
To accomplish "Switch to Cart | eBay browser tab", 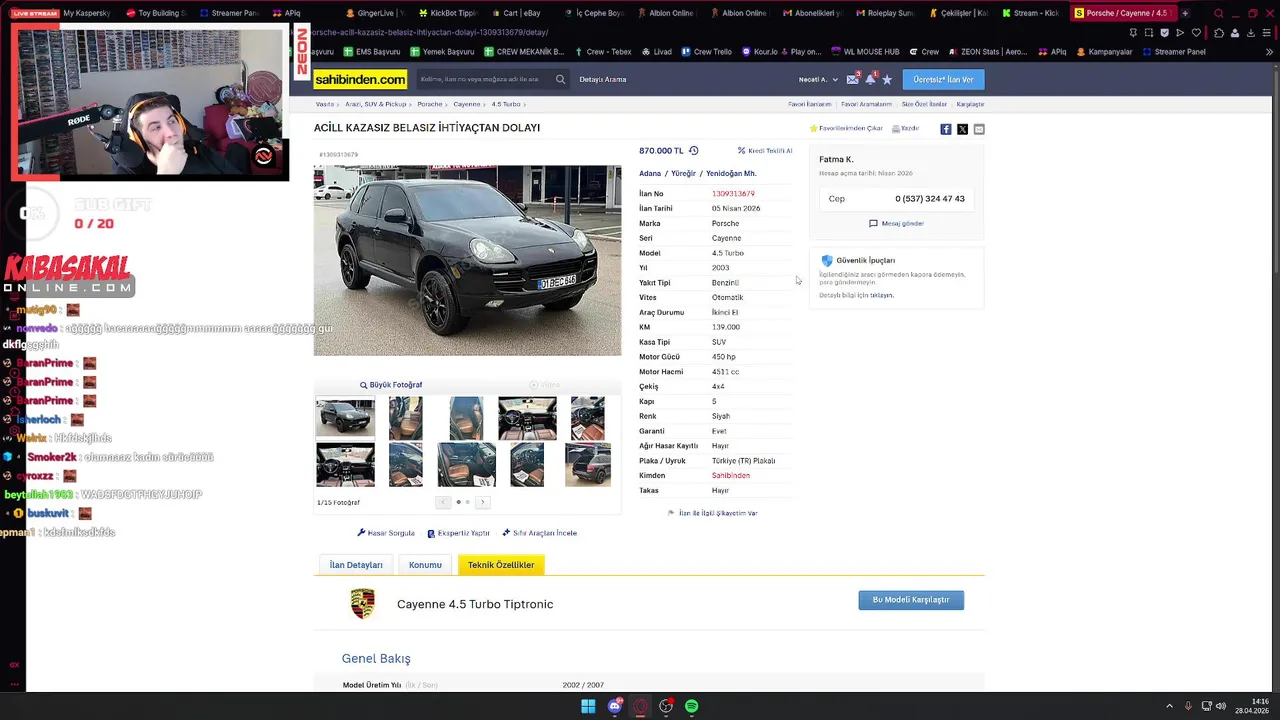I will click(514, 13).
